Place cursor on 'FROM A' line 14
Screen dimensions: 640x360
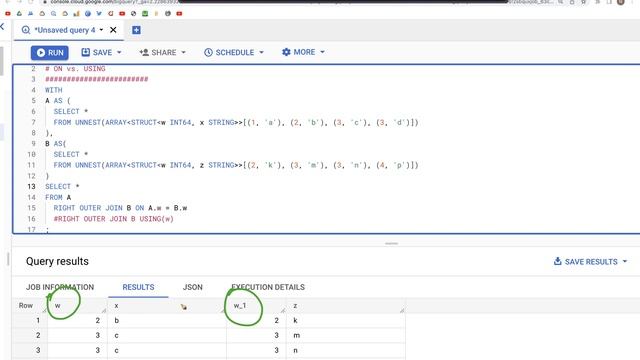pos(58,197)
